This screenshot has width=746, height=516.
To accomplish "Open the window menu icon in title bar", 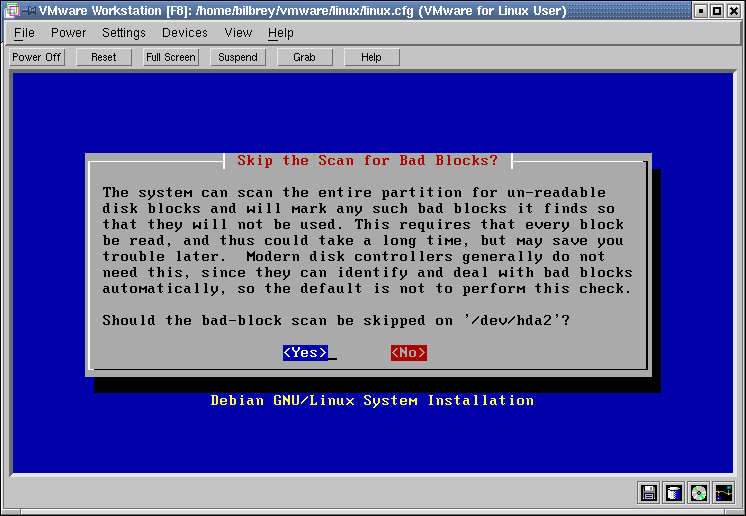I will [12, 11].
